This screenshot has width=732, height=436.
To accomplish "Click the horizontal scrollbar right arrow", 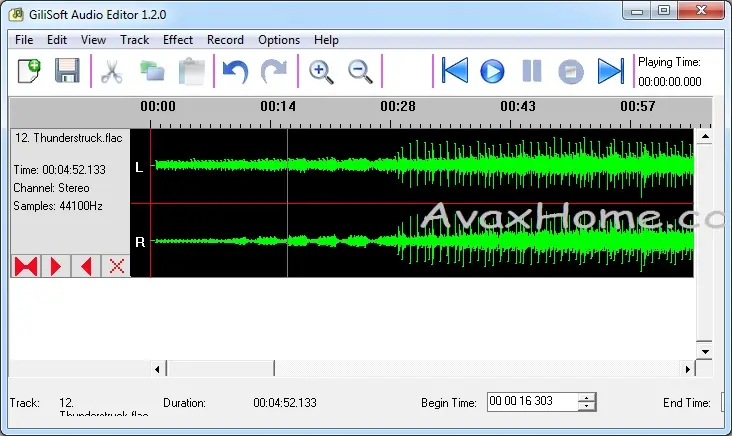I will (x=688, y=369).
